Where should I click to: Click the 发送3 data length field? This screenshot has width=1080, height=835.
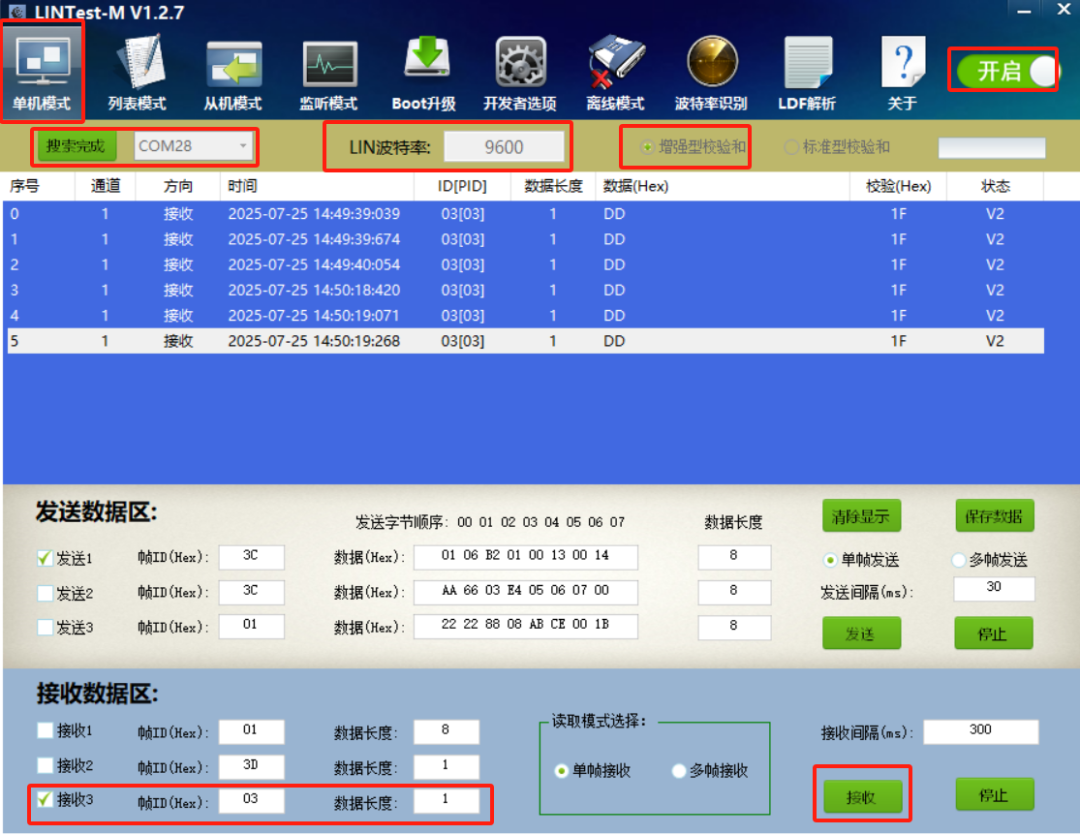[x=734, y=626]
